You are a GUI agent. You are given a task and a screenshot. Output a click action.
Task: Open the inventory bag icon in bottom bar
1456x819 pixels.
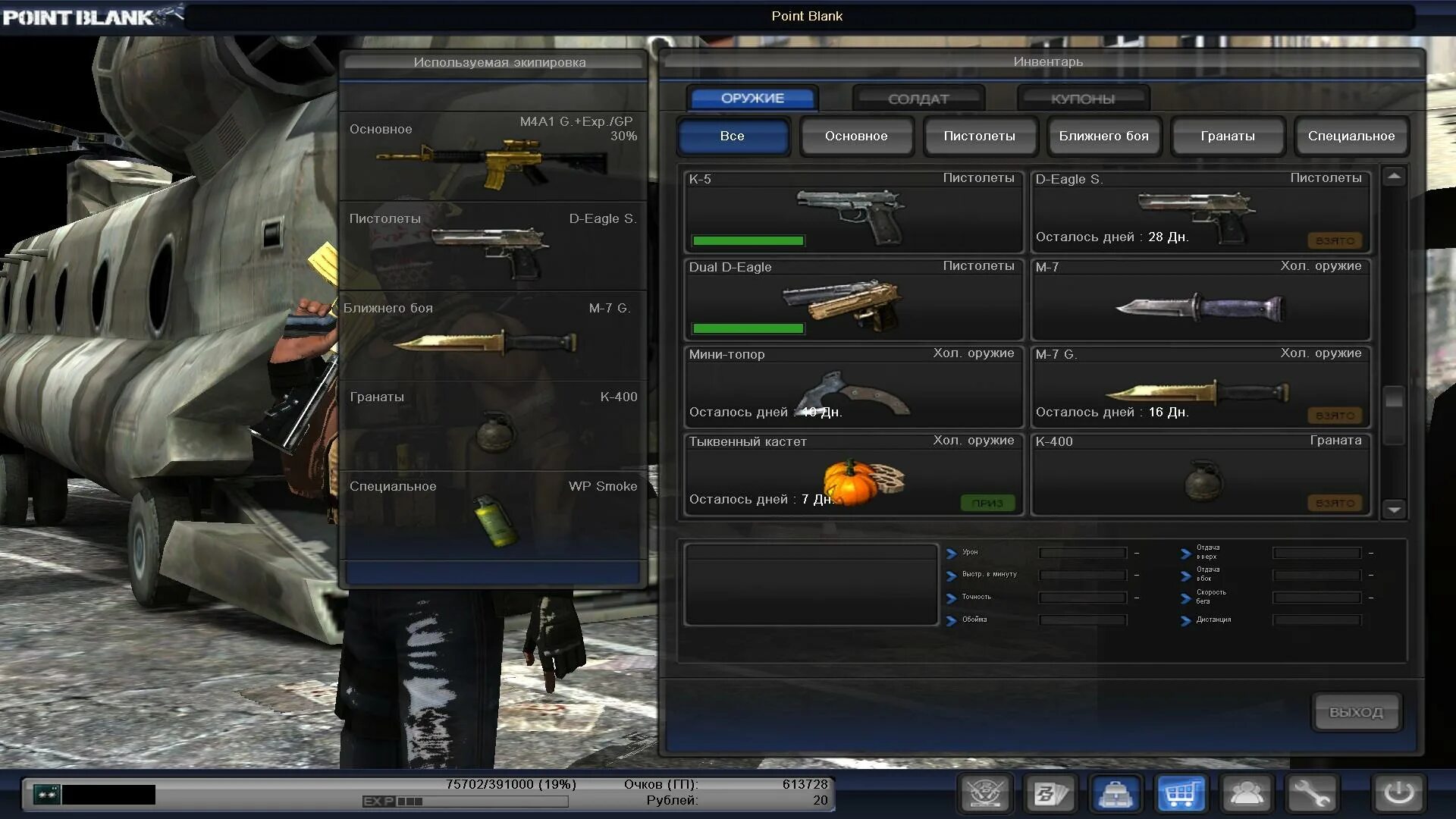coord(1116,794)
